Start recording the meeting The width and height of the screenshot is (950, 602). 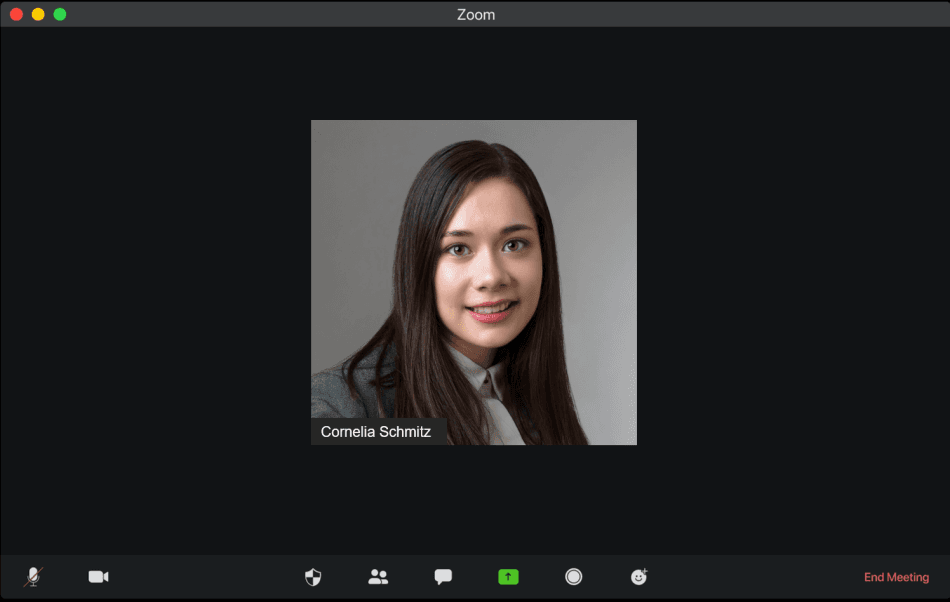(x=574, y=577)
